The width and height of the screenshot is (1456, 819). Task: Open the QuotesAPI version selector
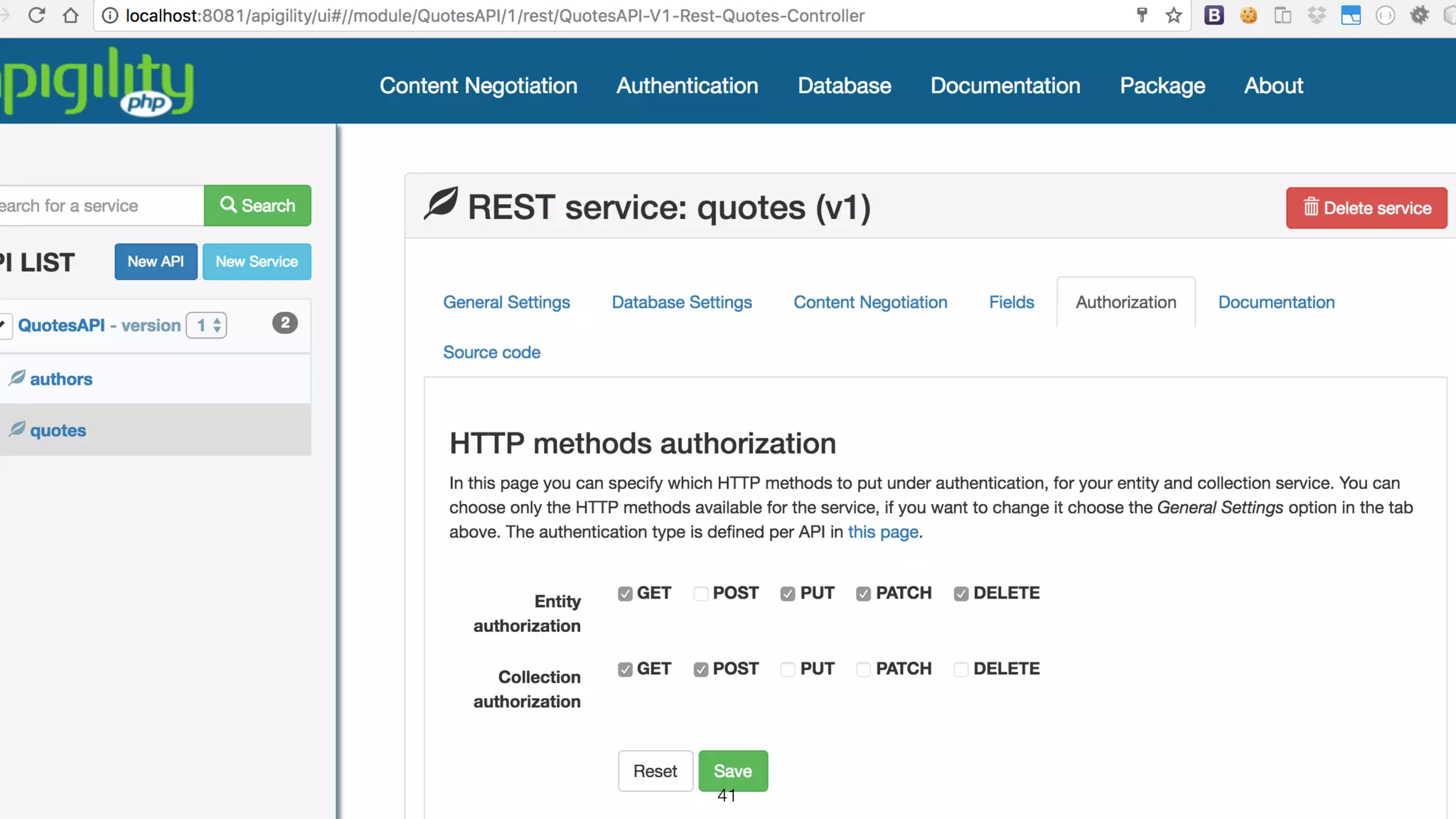click(207, 326)
